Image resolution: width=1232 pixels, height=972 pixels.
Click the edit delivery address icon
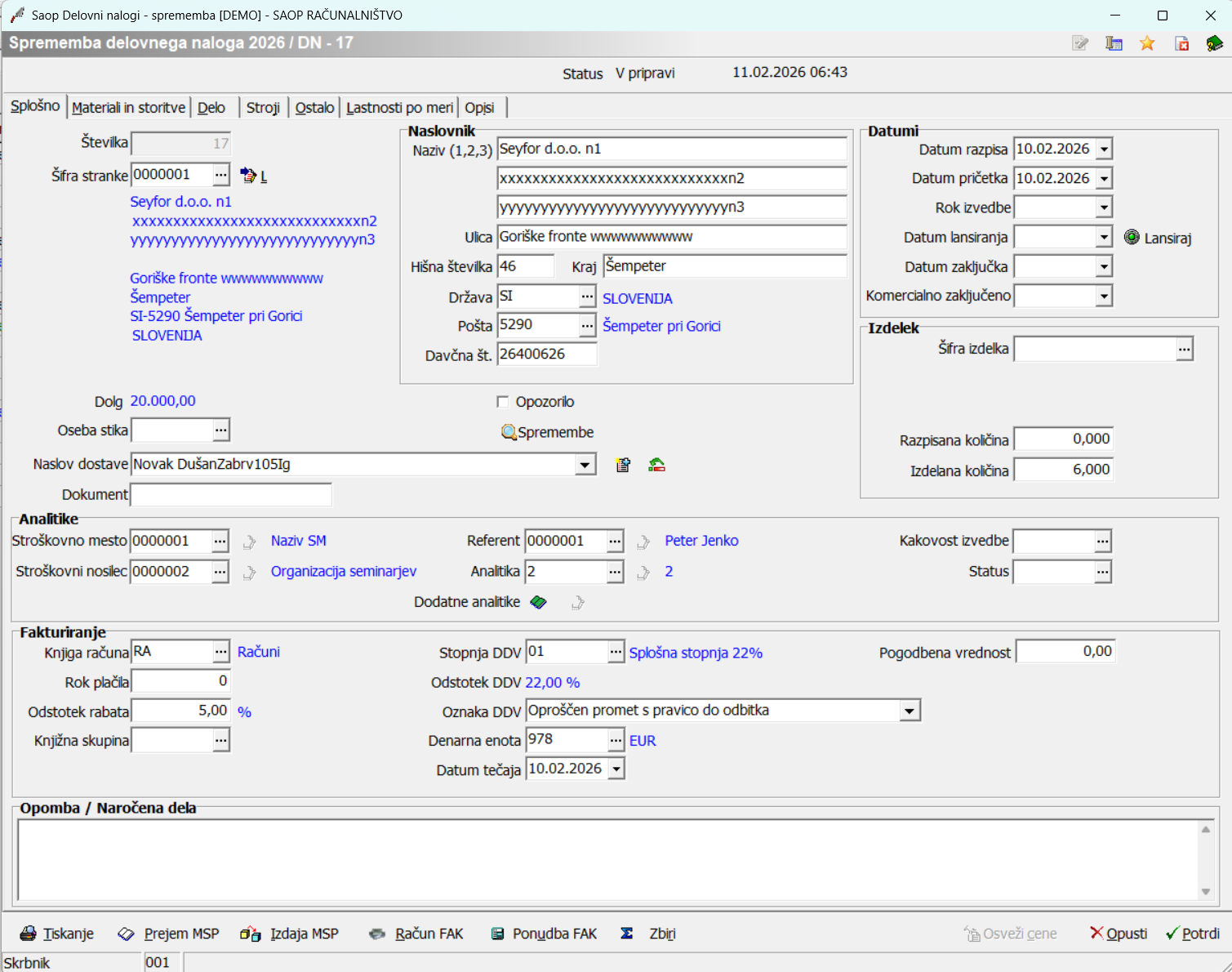(623, 465)
